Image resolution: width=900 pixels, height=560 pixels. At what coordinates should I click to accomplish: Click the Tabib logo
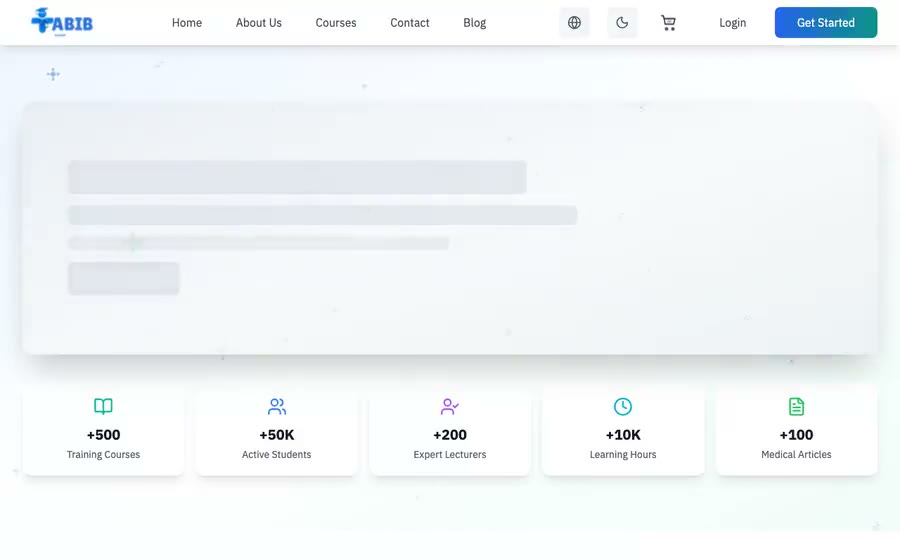62,22
